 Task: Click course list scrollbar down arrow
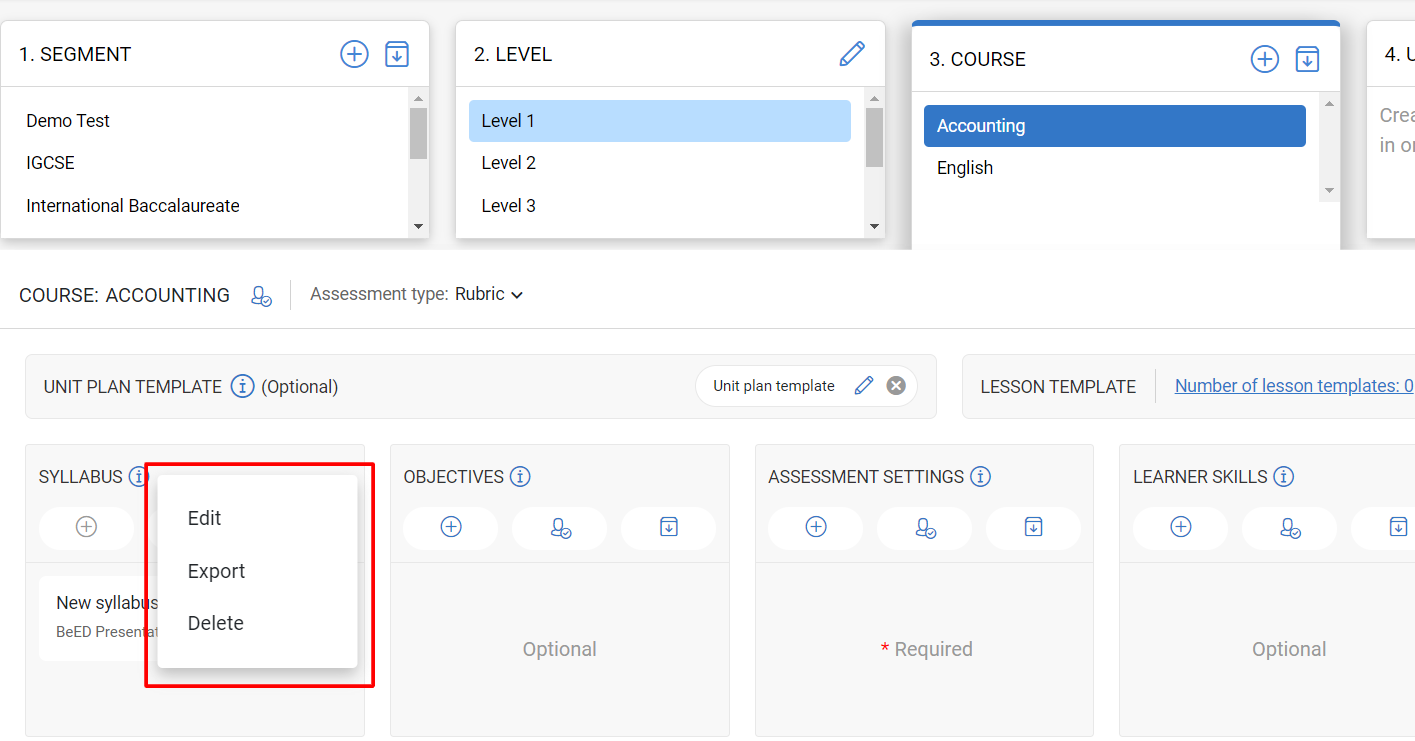click(1329, 190)
